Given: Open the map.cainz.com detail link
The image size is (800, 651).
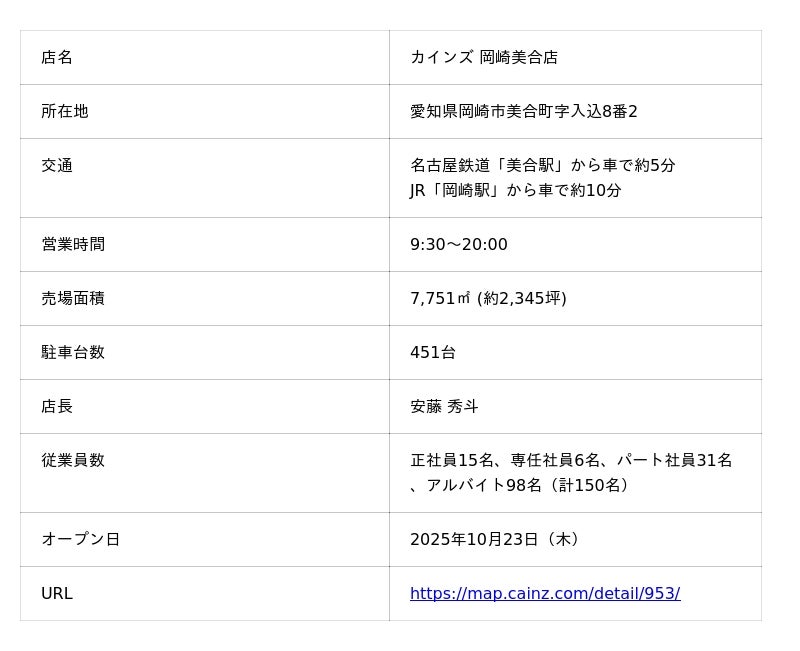Looking at the screenshot, I should [x=545, y=593].
